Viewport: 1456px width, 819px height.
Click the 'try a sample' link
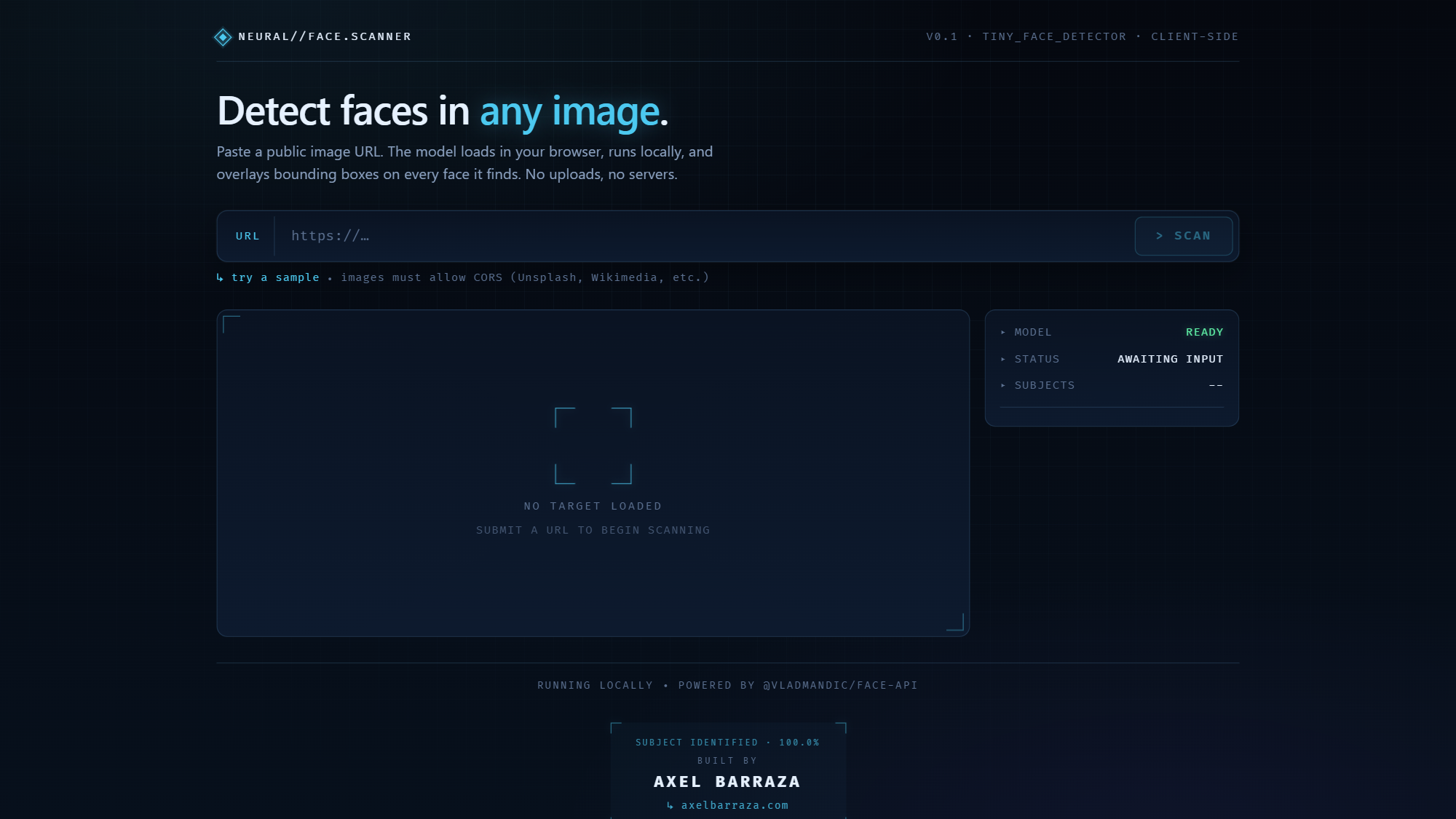[x=275, y=277]
